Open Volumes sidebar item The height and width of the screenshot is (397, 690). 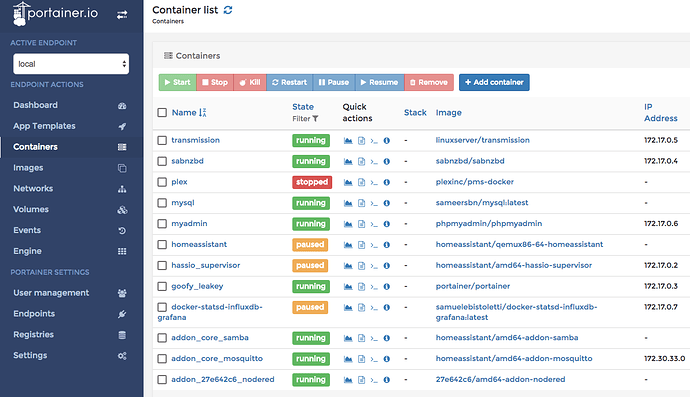coord(31,210)
